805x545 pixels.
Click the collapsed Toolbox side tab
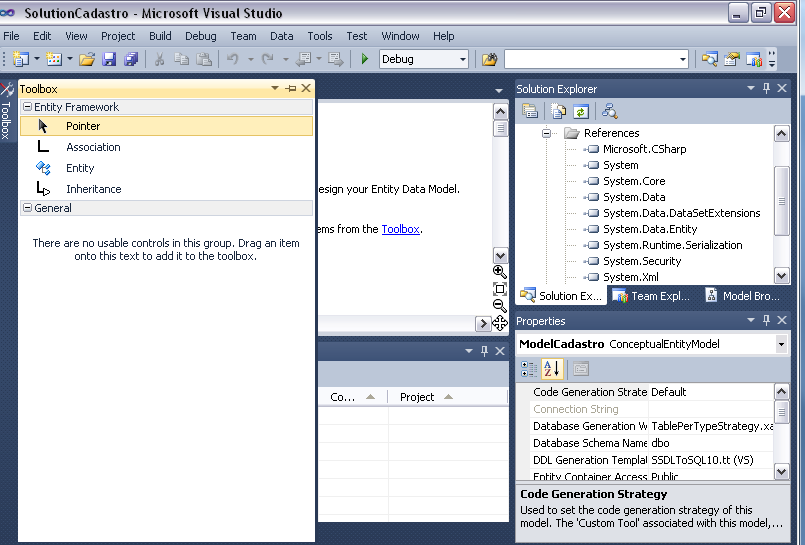coord(6,112)
